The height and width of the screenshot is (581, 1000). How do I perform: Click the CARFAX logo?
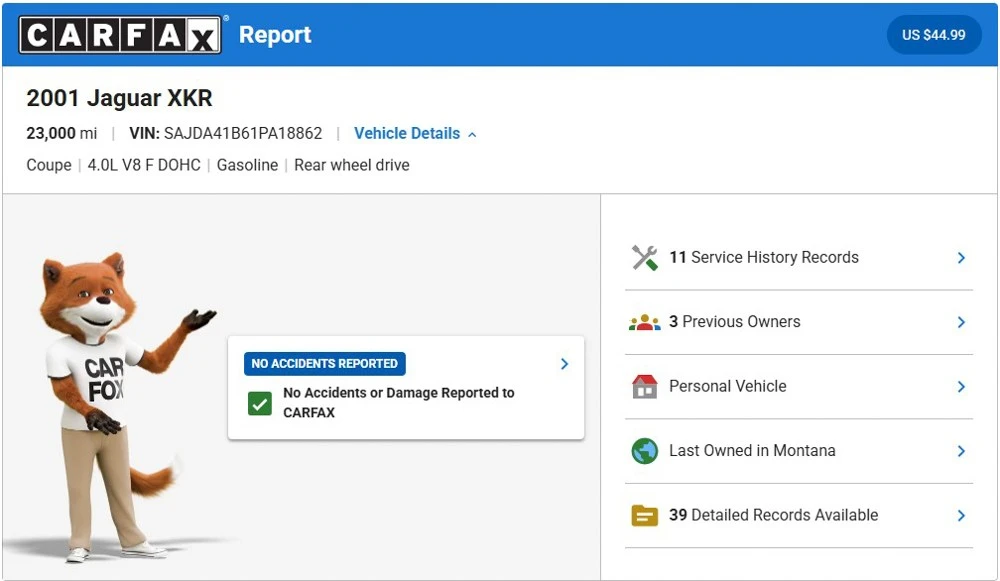point(120,34)
